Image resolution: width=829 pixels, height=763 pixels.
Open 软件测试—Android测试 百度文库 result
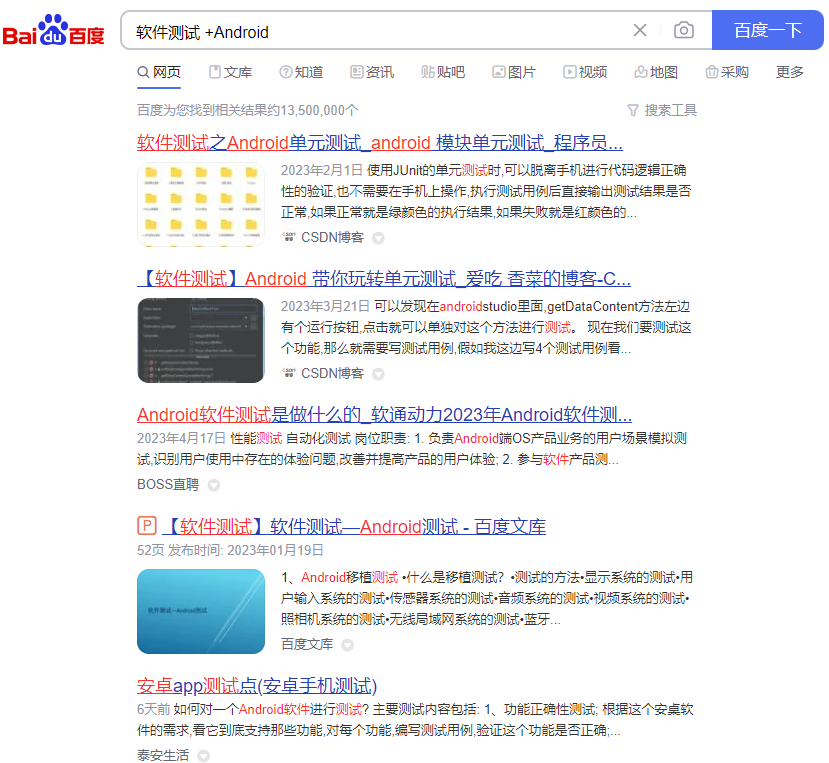tap(354, 527)
